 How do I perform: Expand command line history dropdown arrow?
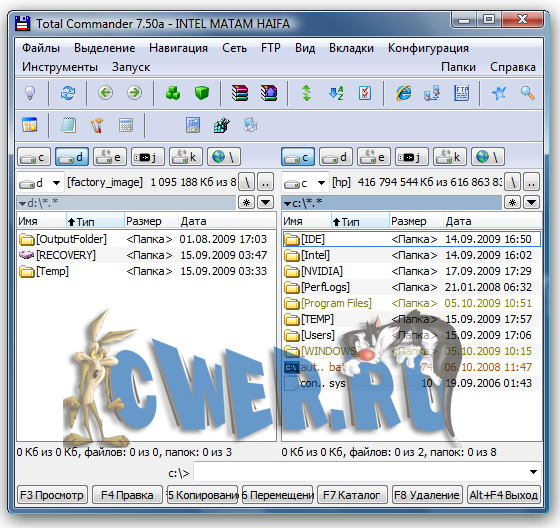533,472
